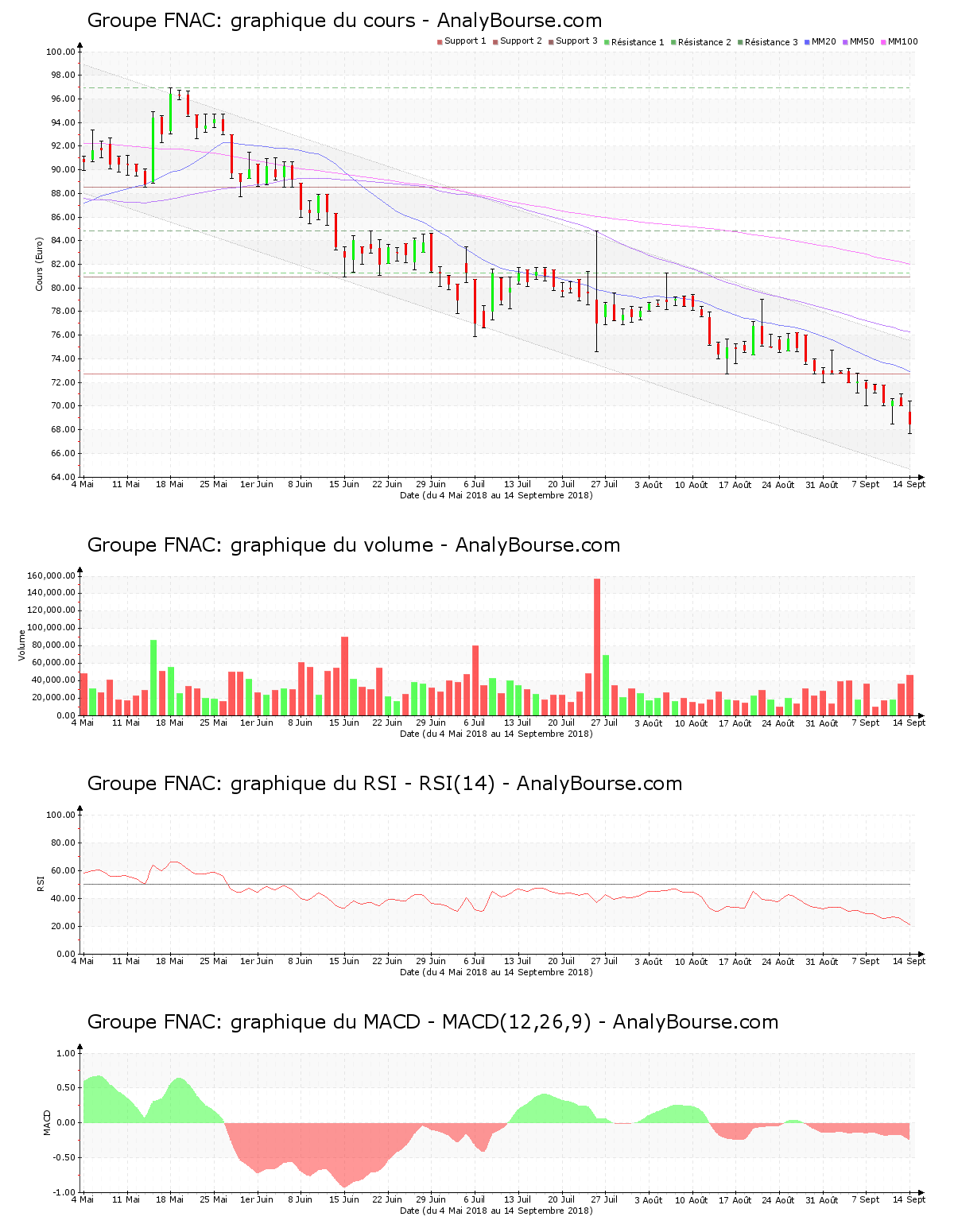Select the Résistance 3 legend entry
This screenshot has width=954, height=1232.
(x=767, y=42)
